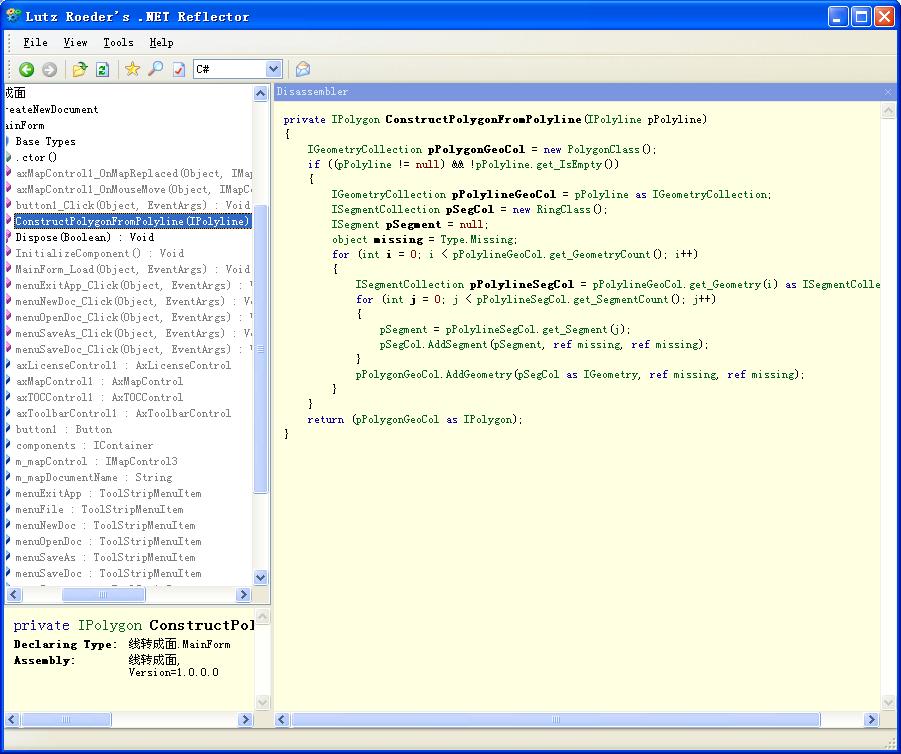Click disassembler horizontal scroll right arrow
The image size is (901, 754).
click(x=871, y=720)
